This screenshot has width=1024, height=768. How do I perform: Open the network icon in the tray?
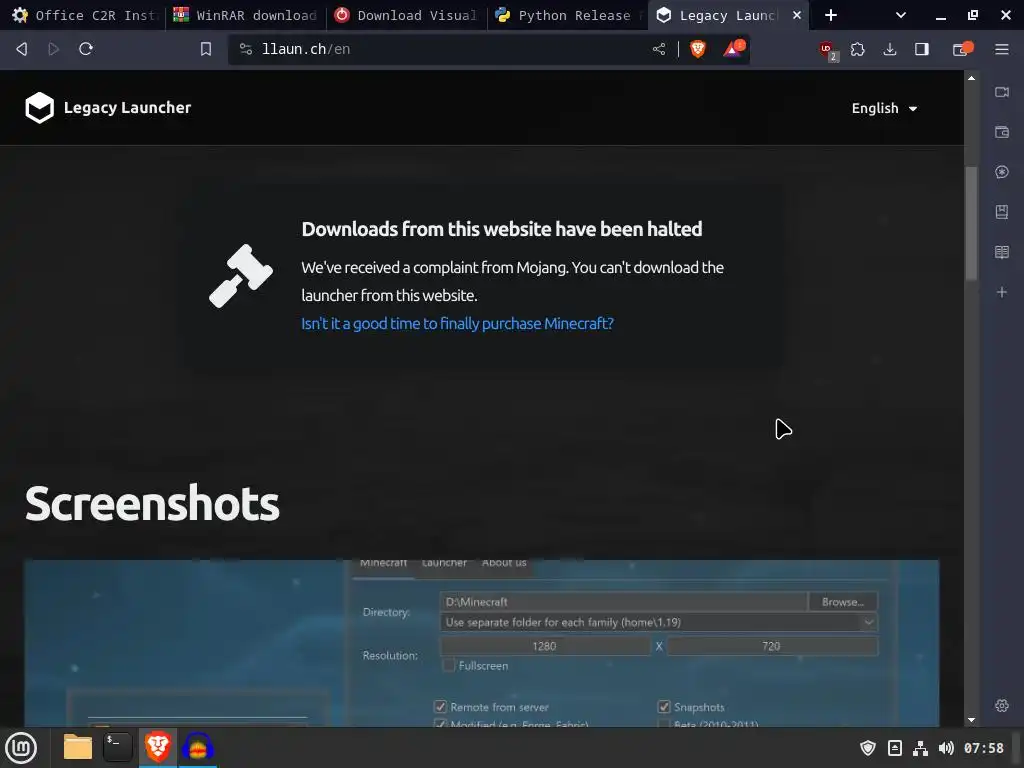point(920,748)
